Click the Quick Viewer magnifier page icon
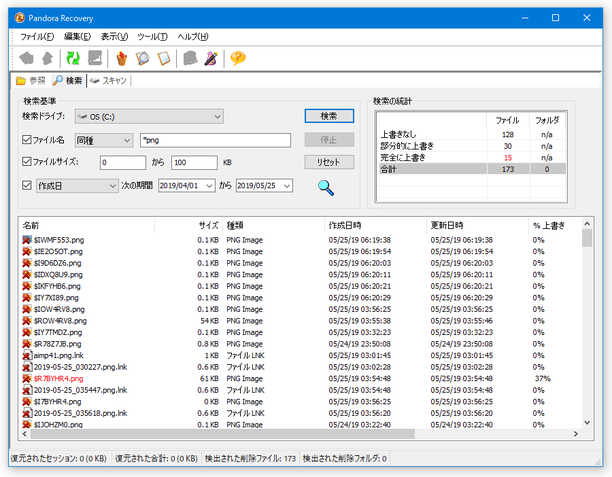The width and height of the screenshot is (612, 477). tap(142, 58)
